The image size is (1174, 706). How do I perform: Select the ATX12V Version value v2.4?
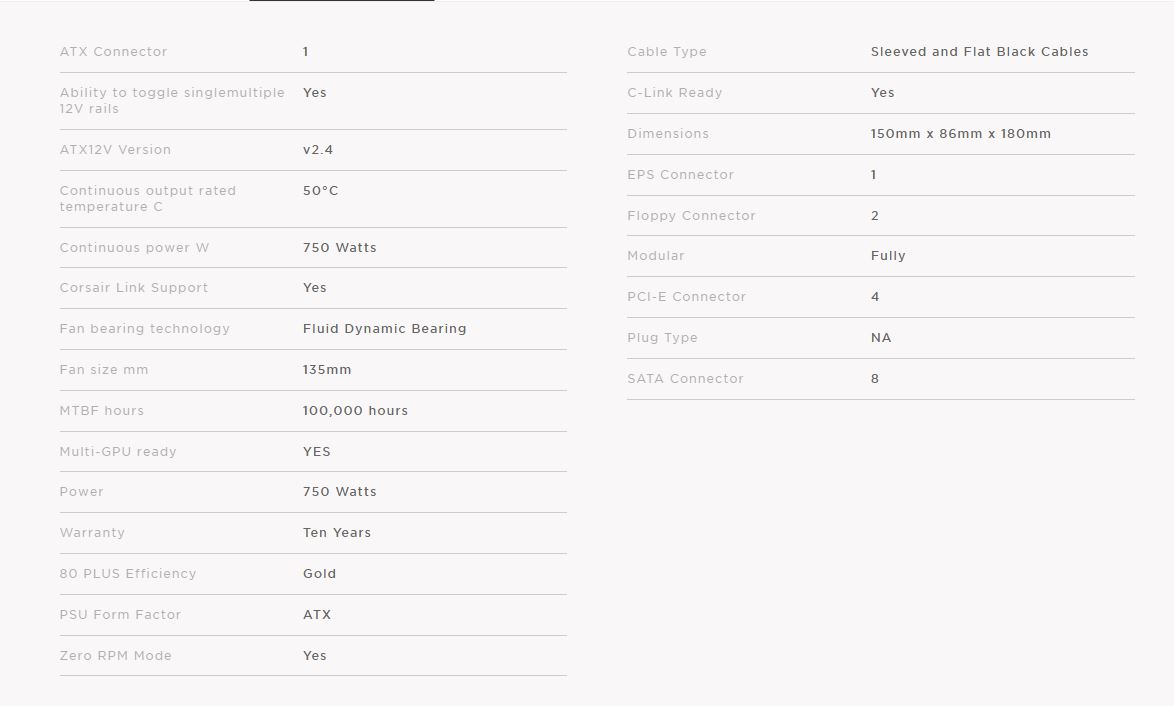pos(318,150)
